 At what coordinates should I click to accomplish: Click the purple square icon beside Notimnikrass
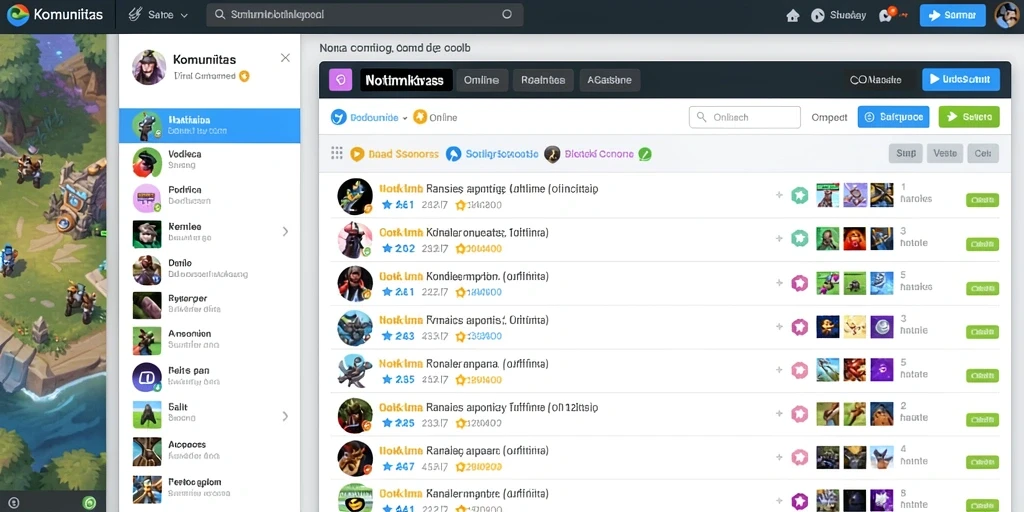pyautogui.click(x=340, y=80)
